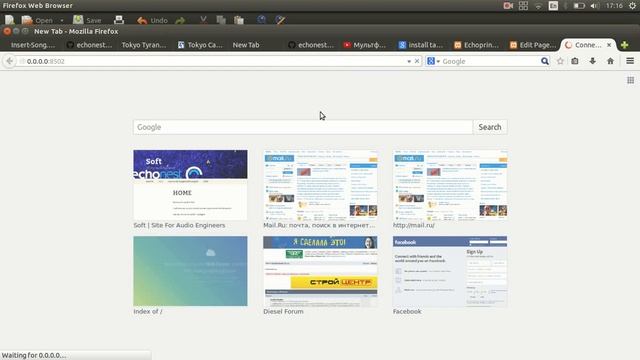Click the Find icon in background editor toolbar
The width and height of the screenshot is (640, 360).
262,20
